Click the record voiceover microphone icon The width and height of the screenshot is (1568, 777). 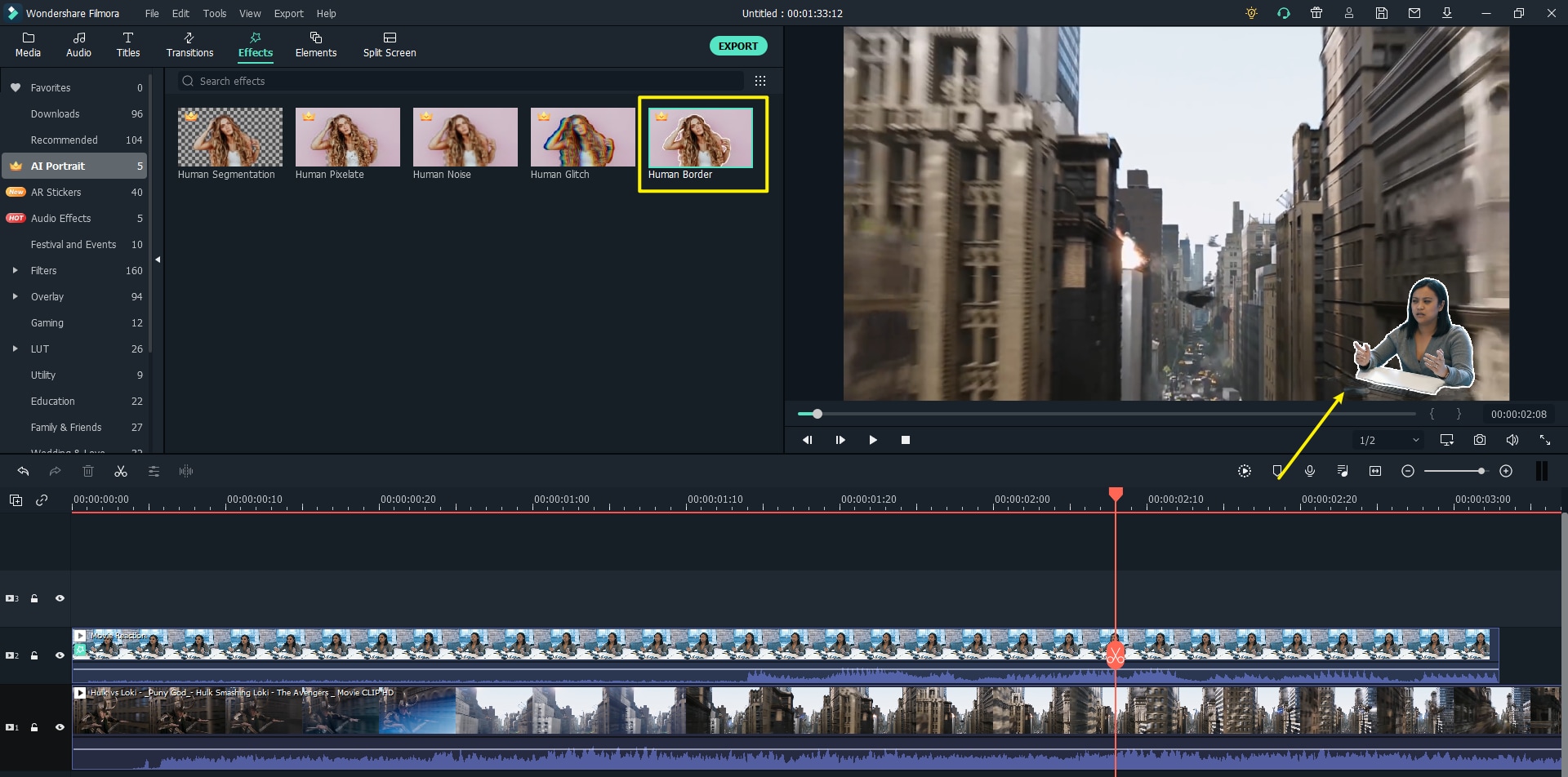1310,471
